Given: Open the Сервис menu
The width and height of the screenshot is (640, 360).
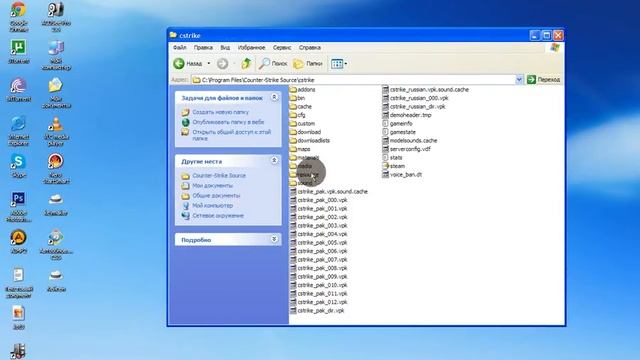Looking at the screenshot, I should pos(282,48).
